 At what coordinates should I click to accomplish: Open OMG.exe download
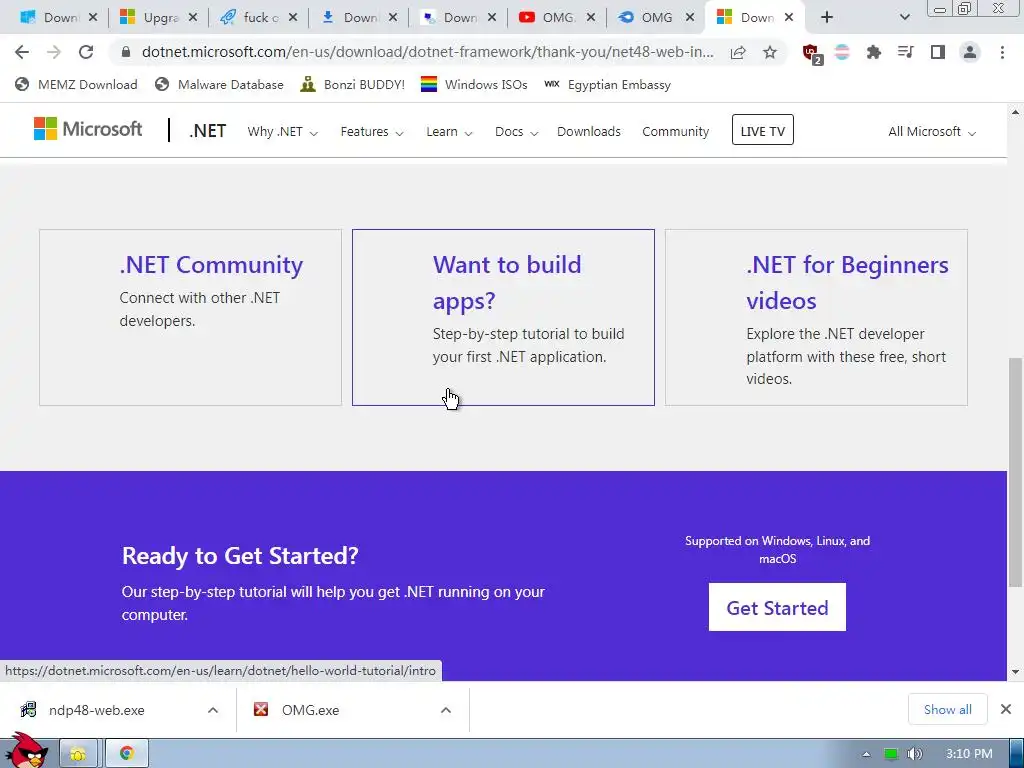(310, 710)
